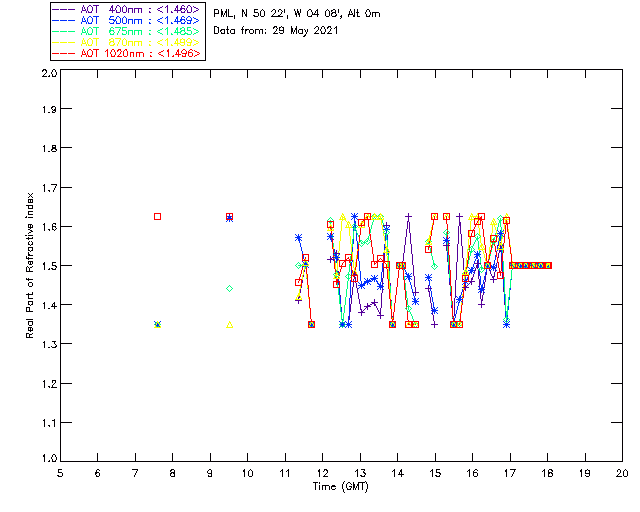The width and height of the screenshot is (640, 512).
Task: Click the y-axis tick label 1.0
Action: pos(49,458)
